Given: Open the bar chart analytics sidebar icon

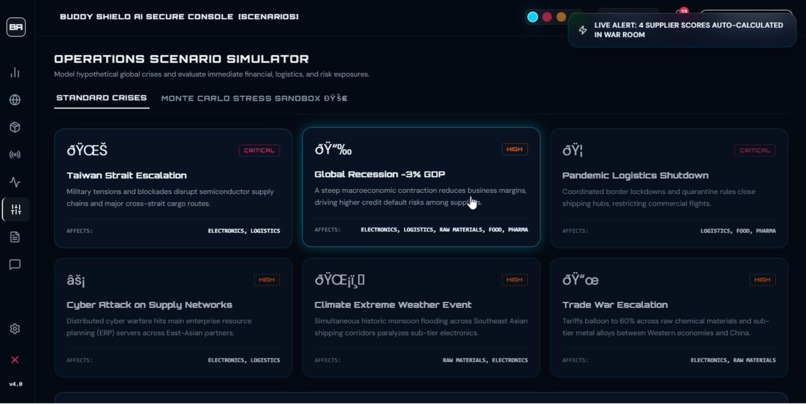Looking at the screenshot, I should tap(15, 72).
